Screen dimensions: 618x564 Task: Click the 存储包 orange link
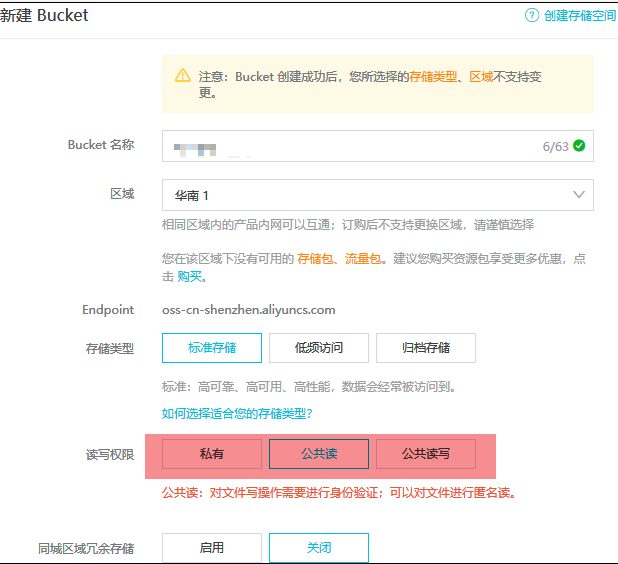click(315, 259)
